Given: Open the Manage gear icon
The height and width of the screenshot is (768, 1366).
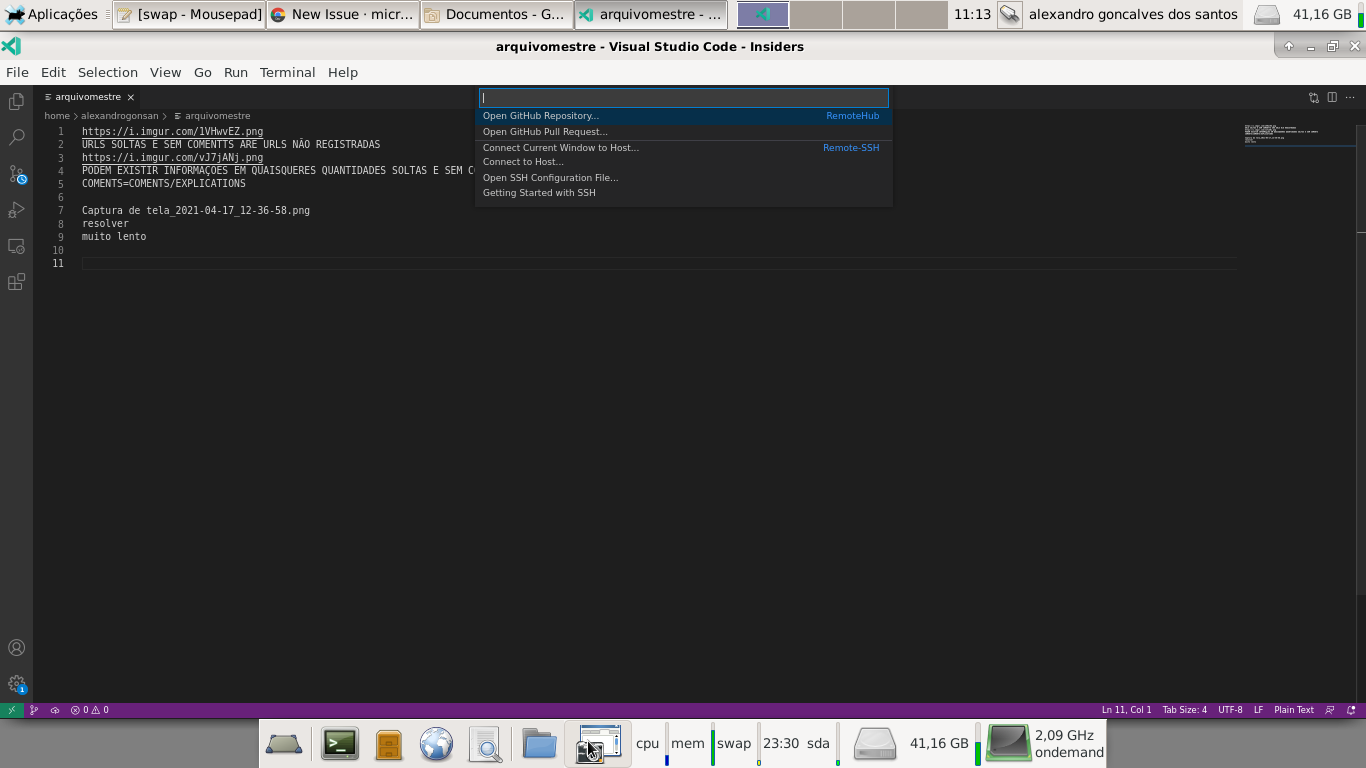Looking at the screenshot, I should pos(16,685).
